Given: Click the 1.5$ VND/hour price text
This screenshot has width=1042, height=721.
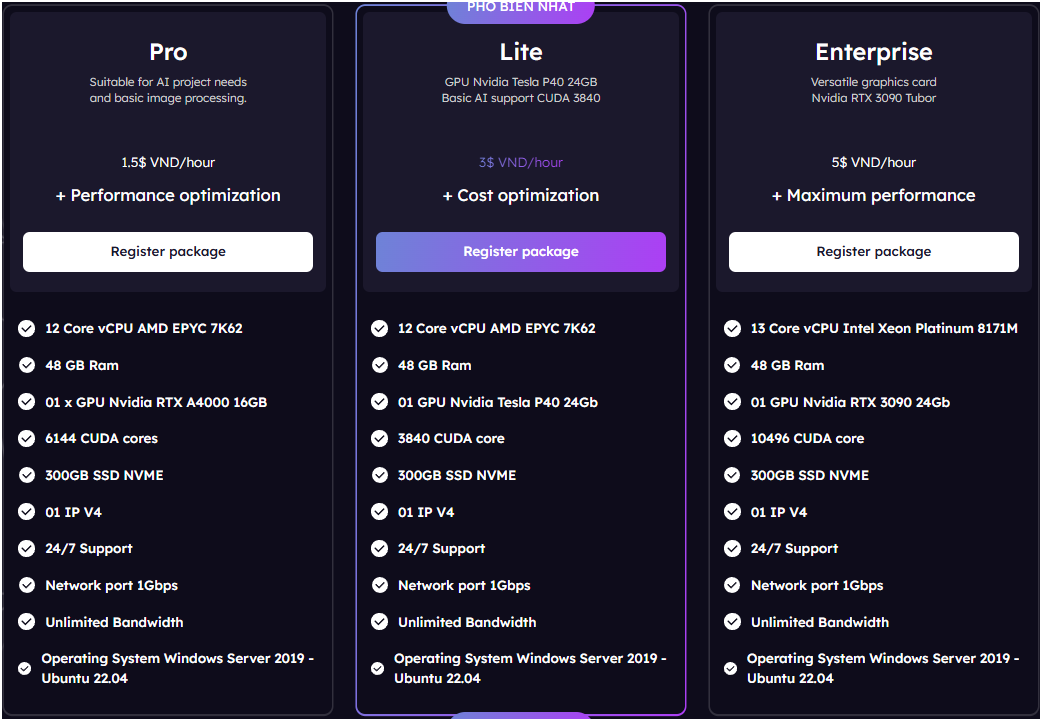Looking at the screenshot, I should pyautogui.click(x=168, y=162).
